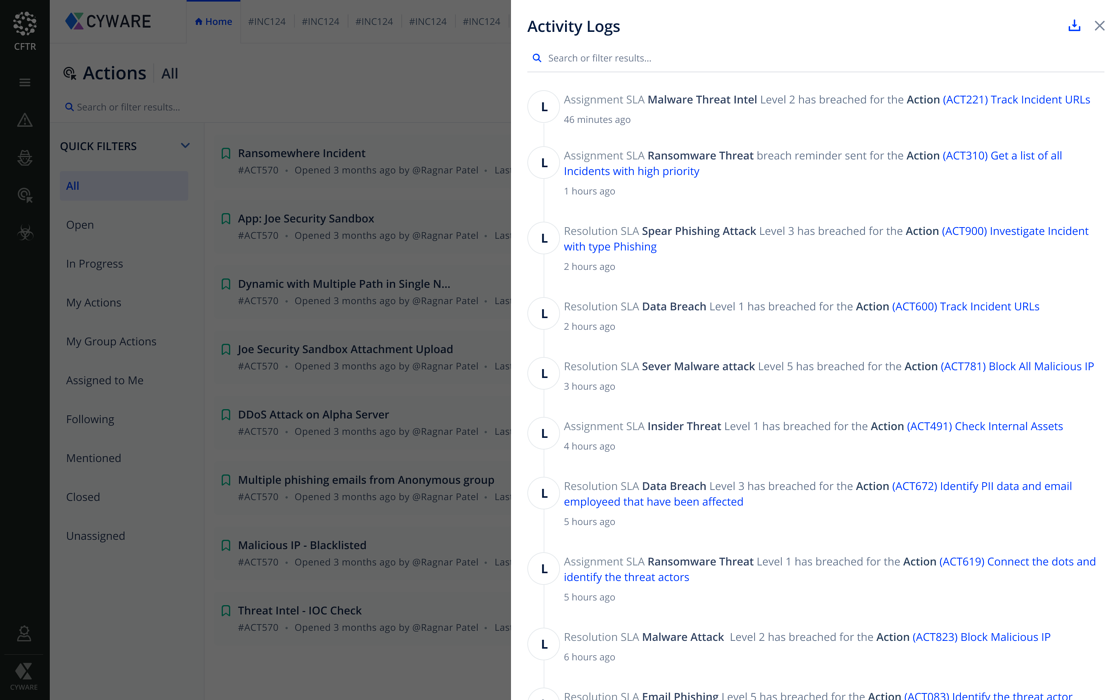
Task: Open the ACT221 Track Incident URLs link
Action: [1016, 100]
